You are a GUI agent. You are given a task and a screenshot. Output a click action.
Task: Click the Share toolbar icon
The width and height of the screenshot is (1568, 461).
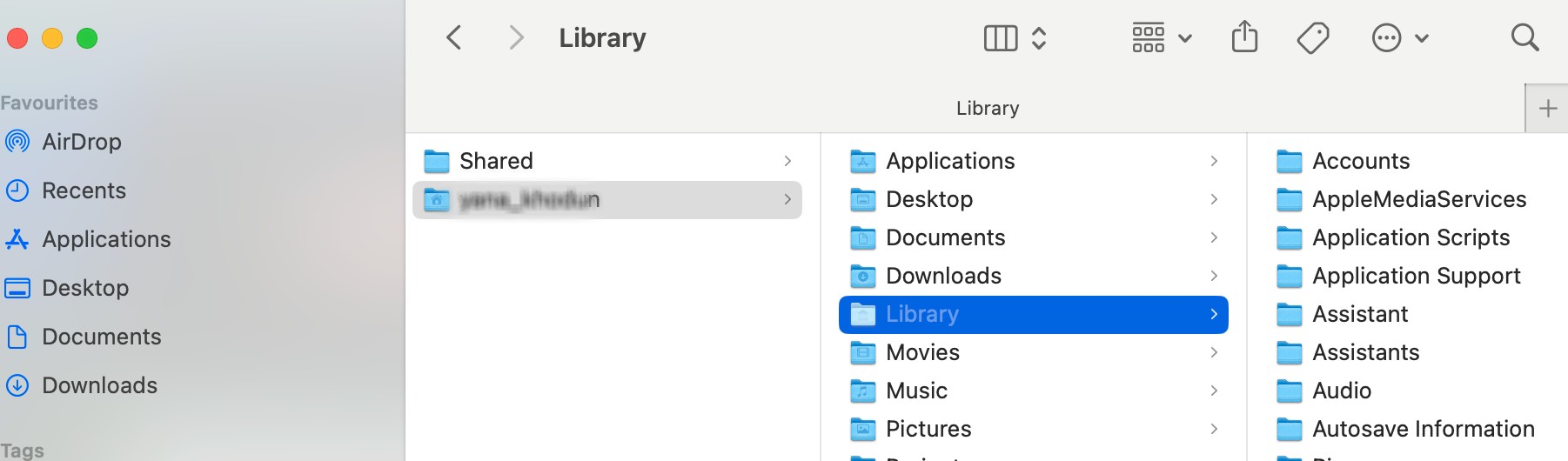1245,37
